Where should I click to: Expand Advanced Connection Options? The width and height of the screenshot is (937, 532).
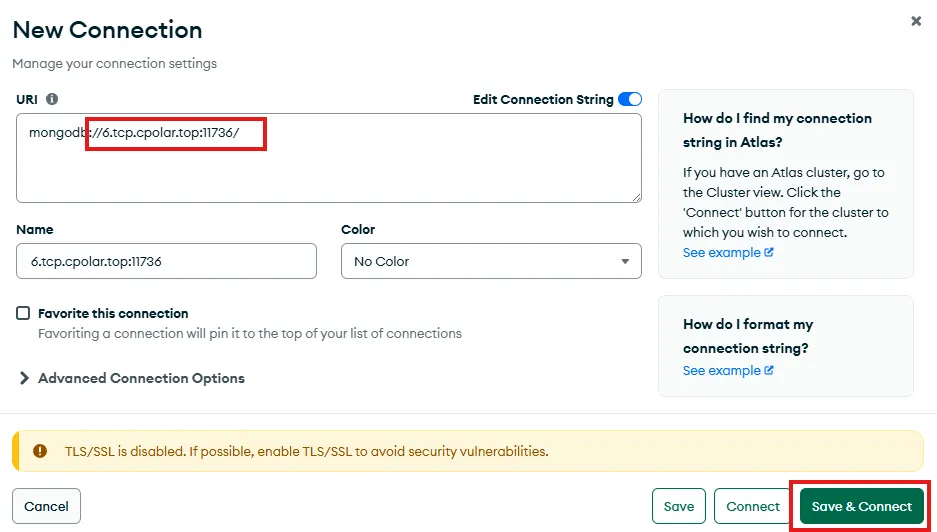click(x=131, y=378)
